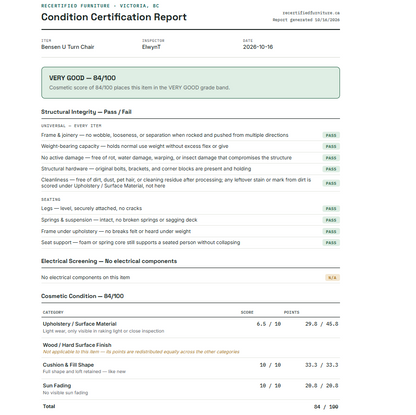Viewport: 416px width, 415px height.
Task: Click the 'Springs & suspension' row text
Action: pyautogui.click(x=119, y=220)
